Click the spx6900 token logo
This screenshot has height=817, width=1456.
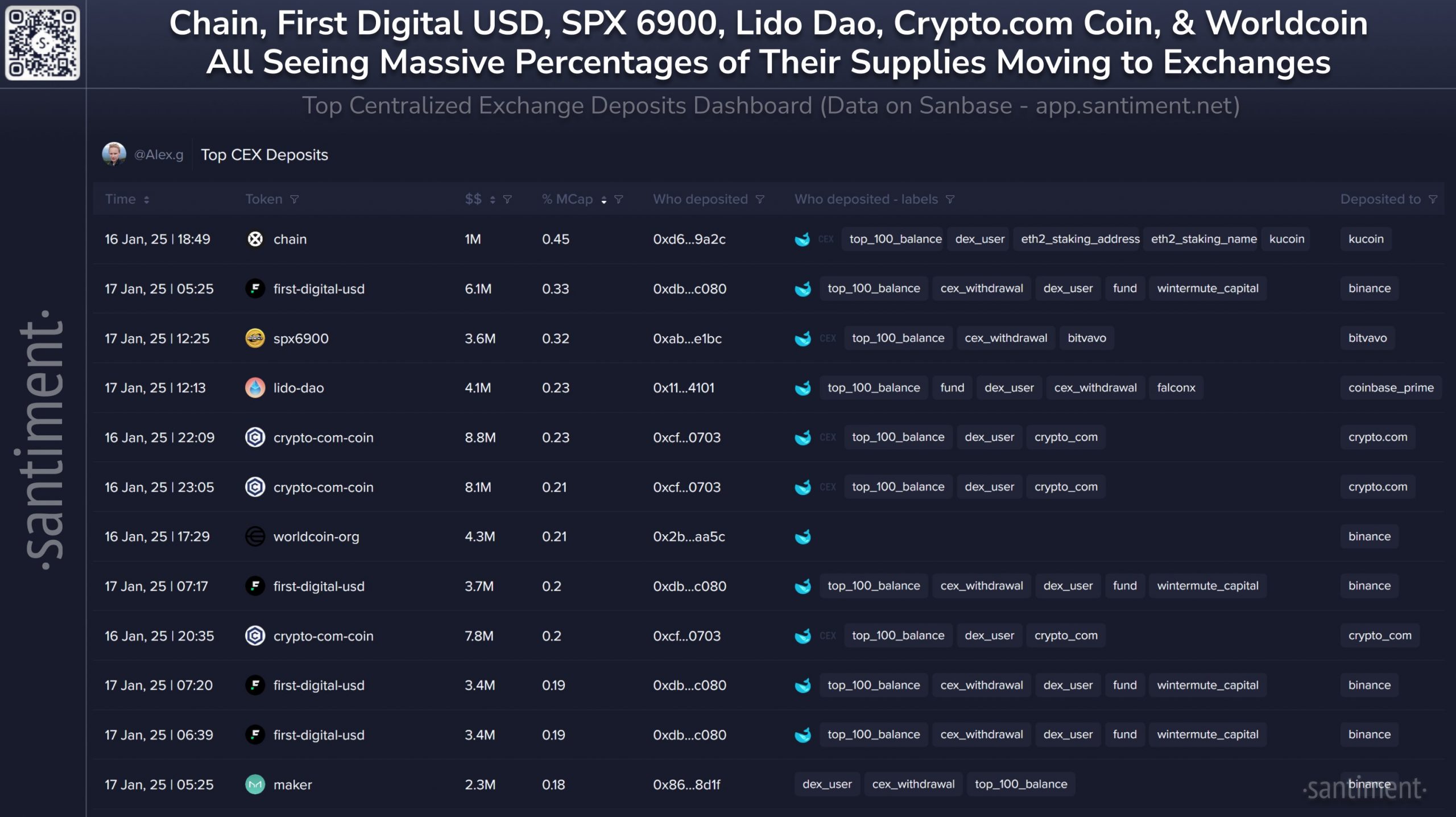pyautogui.click(x=255, y=339)
